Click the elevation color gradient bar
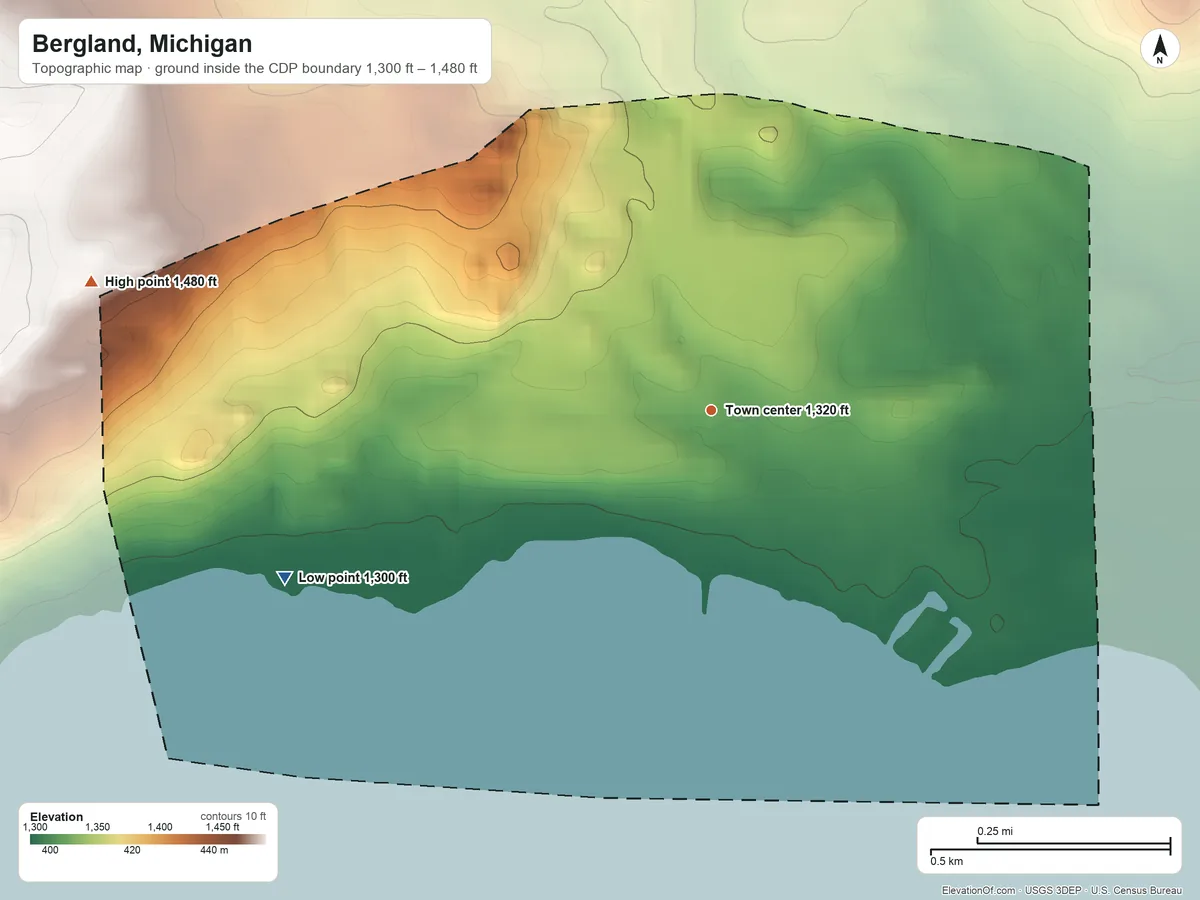This screenshot has width=1200, height=900. 148,839
